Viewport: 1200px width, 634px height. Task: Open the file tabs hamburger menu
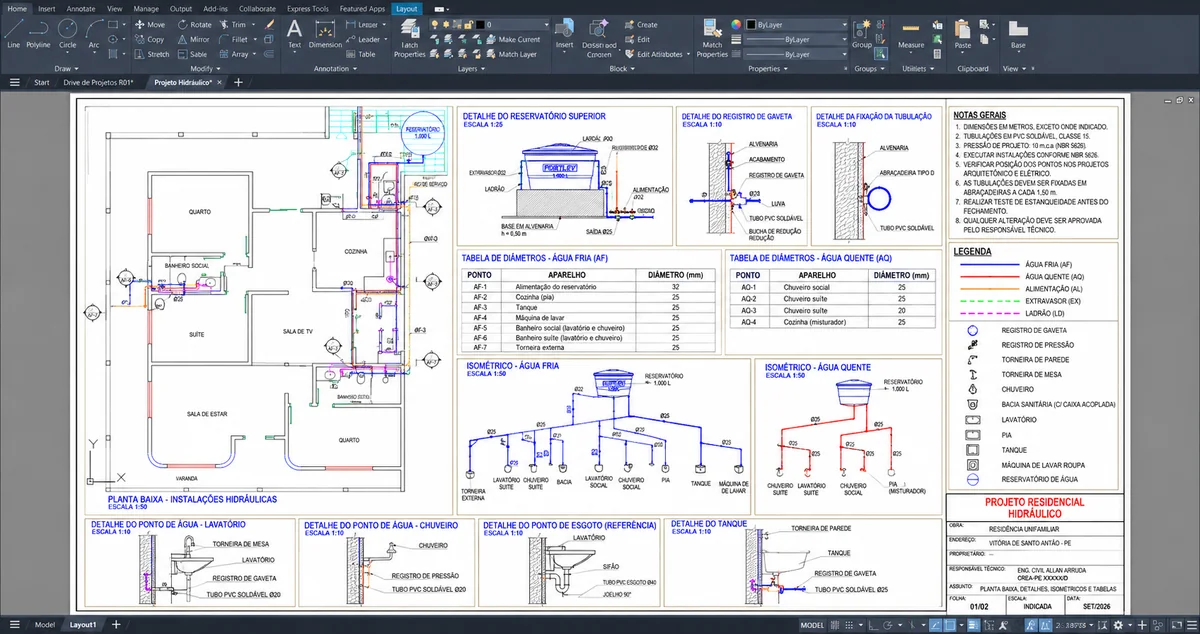tap(15, 82)
